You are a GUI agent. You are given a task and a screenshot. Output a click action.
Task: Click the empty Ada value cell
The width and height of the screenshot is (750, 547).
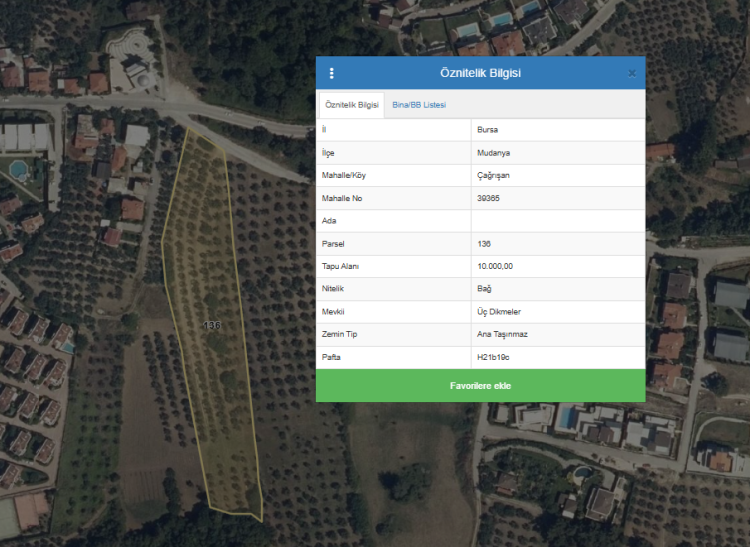pos(557,221)
